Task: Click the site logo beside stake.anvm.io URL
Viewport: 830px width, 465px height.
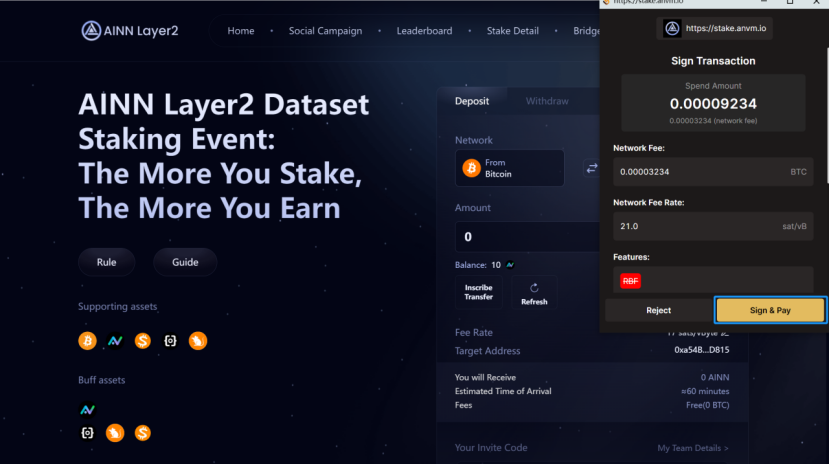Action: (x=672, y=28)
